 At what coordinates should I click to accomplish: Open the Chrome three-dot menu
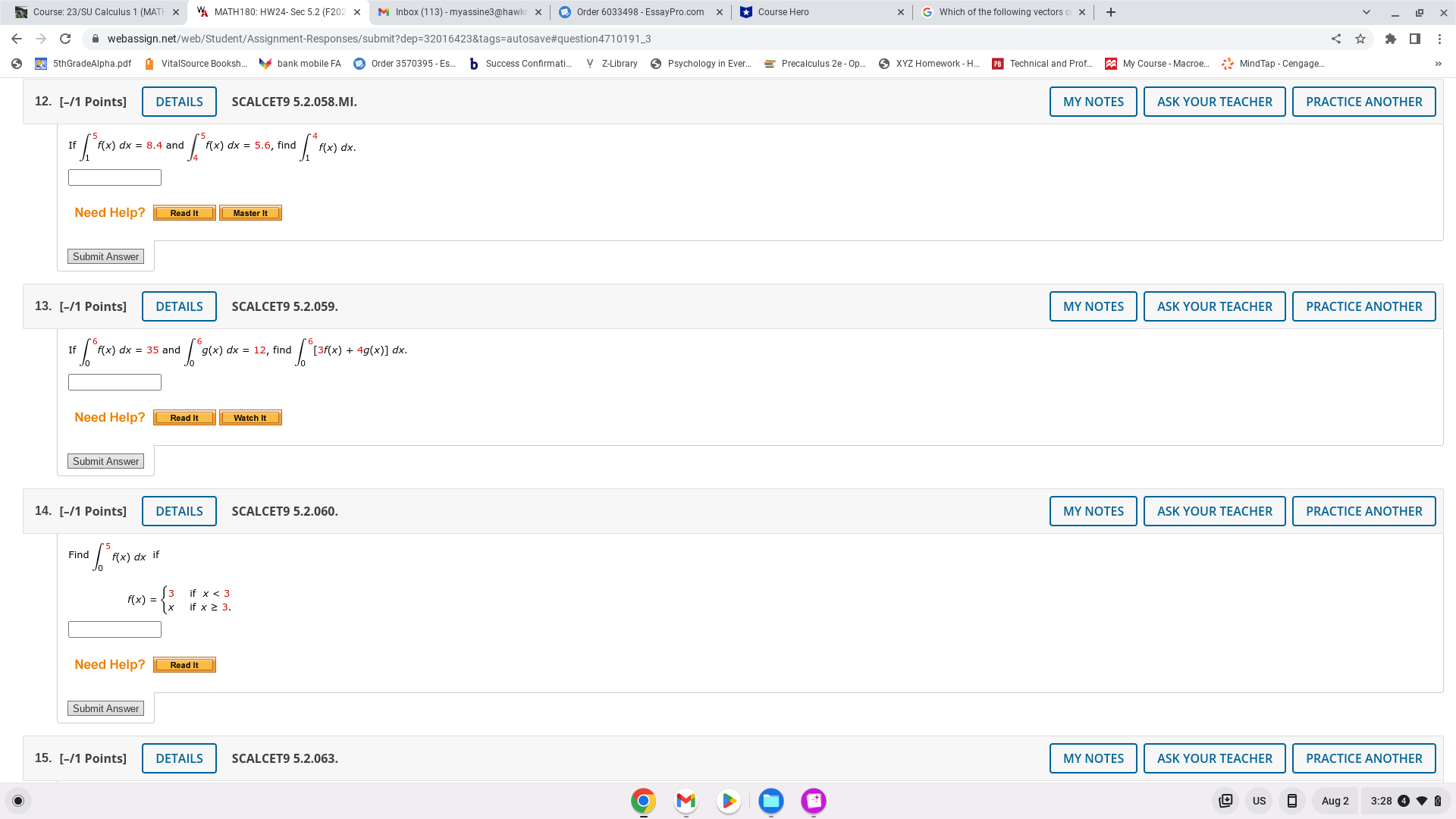point(1439,39)
